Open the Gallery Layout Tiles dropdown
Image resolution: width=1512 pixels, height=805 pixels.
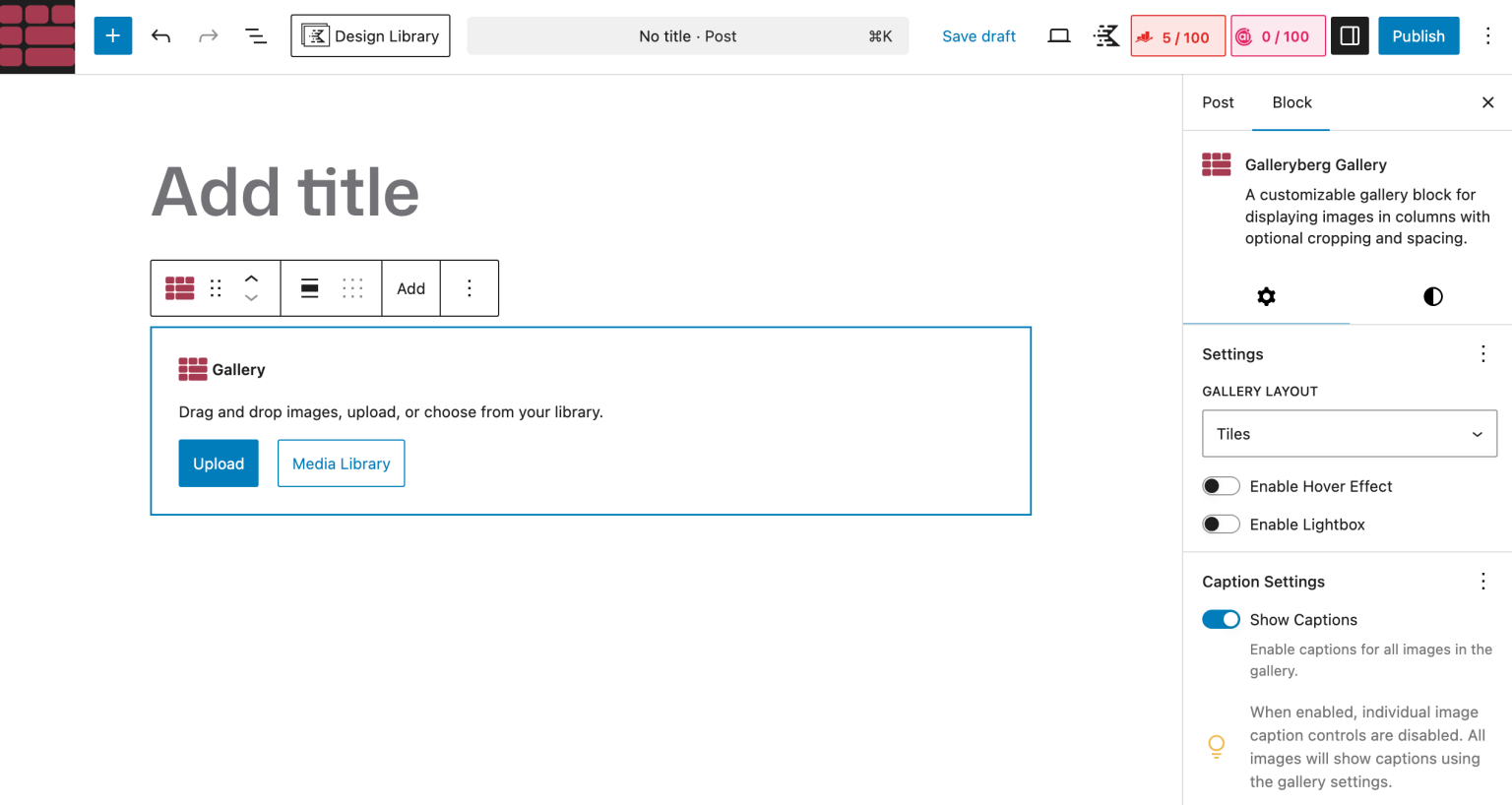(x=1349, y=434)
